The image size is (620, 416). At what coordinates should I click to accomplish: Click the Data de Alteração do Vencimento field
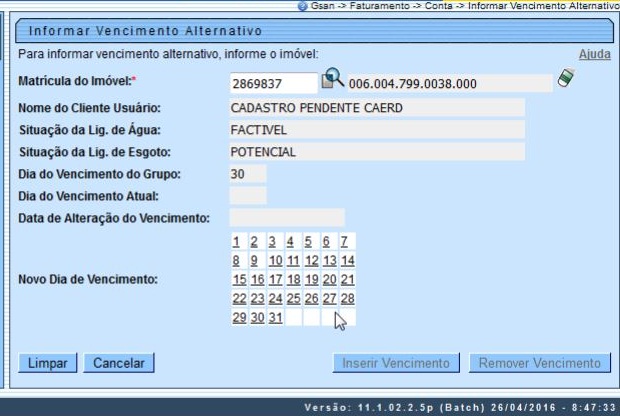pyautogui.click(x=286, y=218)
